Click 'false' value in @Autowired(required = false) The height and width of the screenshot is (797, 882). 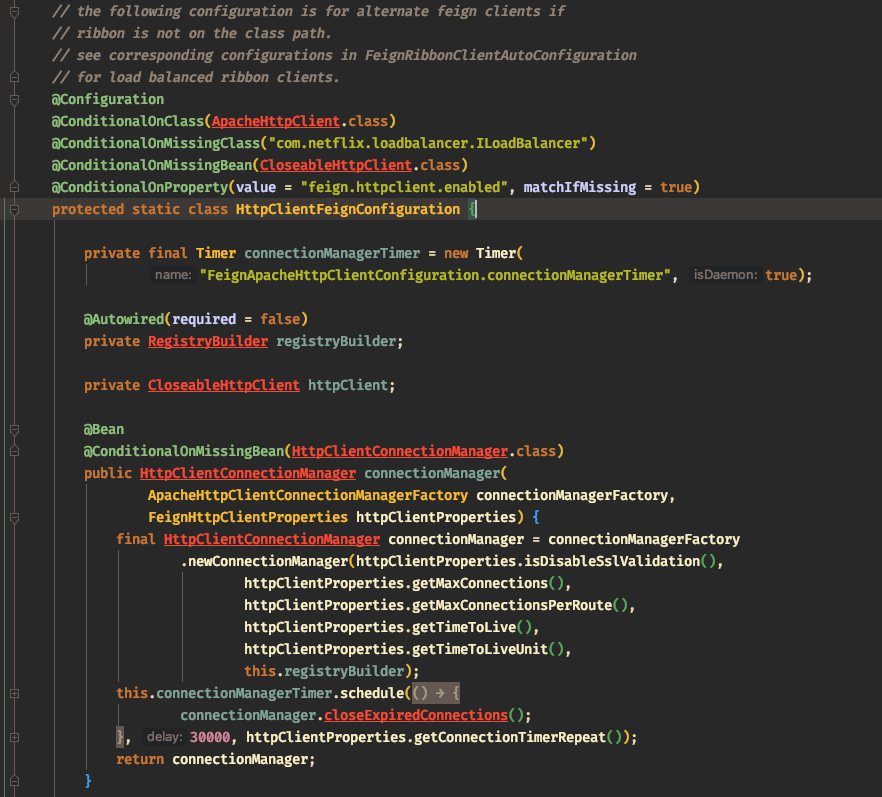click(280, 319)
